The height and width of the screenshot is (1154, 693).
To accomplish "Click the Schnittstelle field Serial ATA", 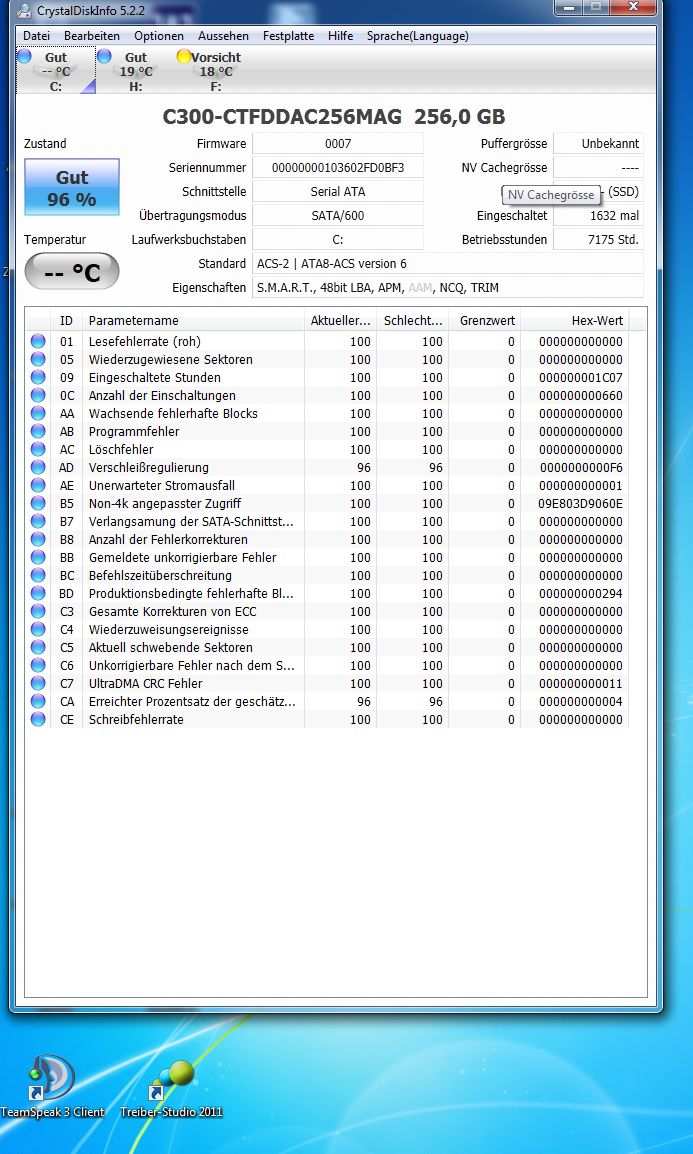I will pos(338,191).
